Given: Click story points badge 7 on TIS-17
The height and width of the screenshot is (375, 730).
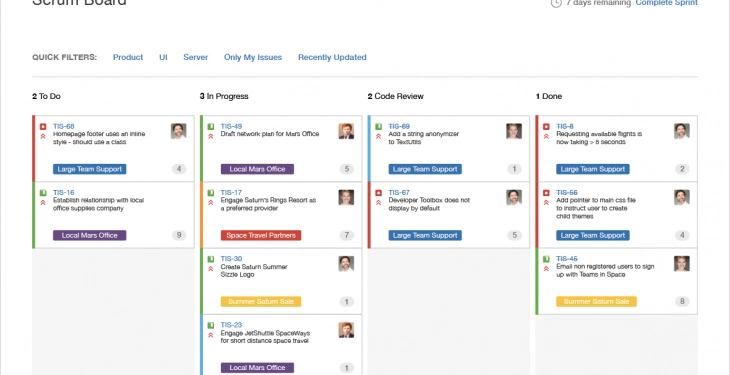Looking at the screenshot, I should (346, 235).
